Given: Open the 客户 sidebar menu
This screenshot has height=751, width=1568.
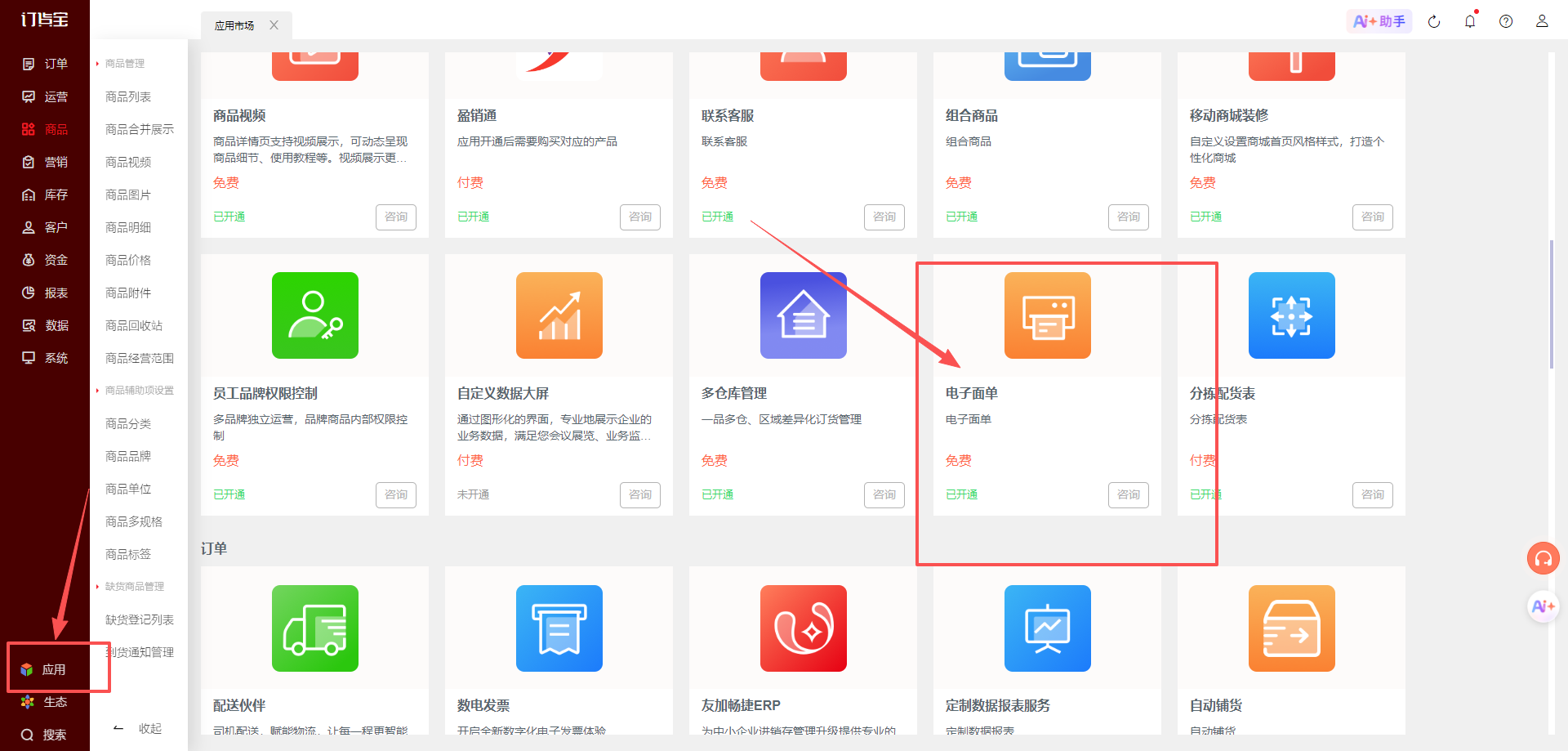Looking at the screenshot, I should pyautogui.click(x=45, y=227).
